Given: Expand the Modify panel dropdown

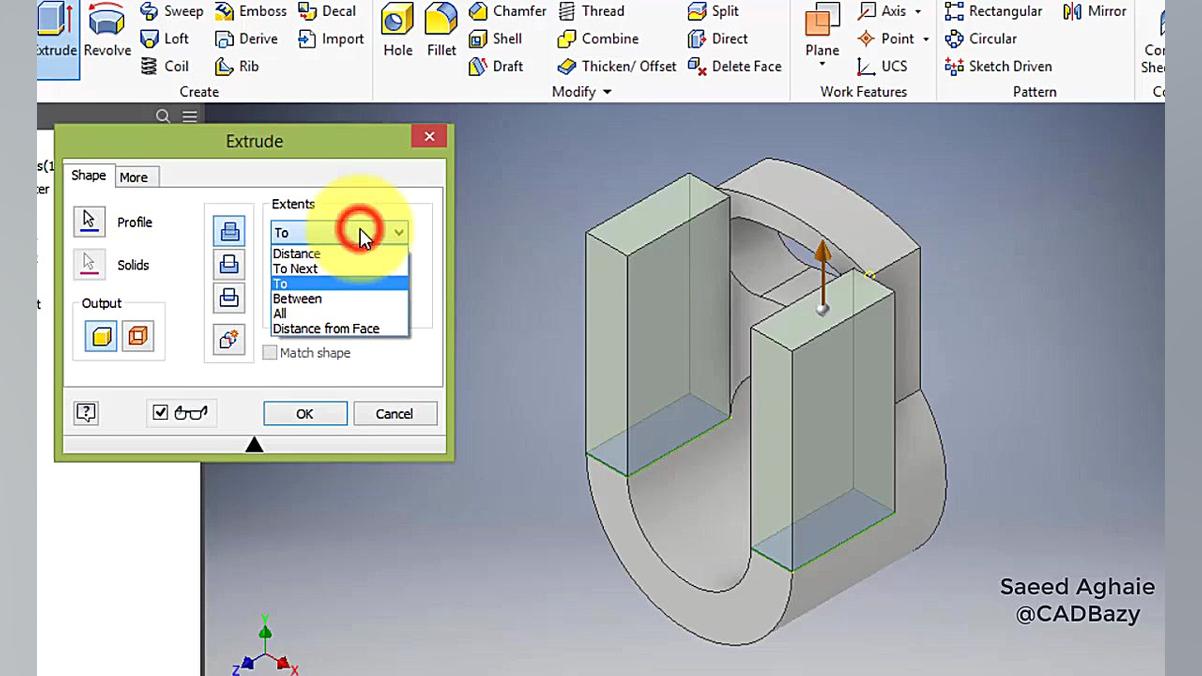Looking at the screenshot, I should 606,92.
